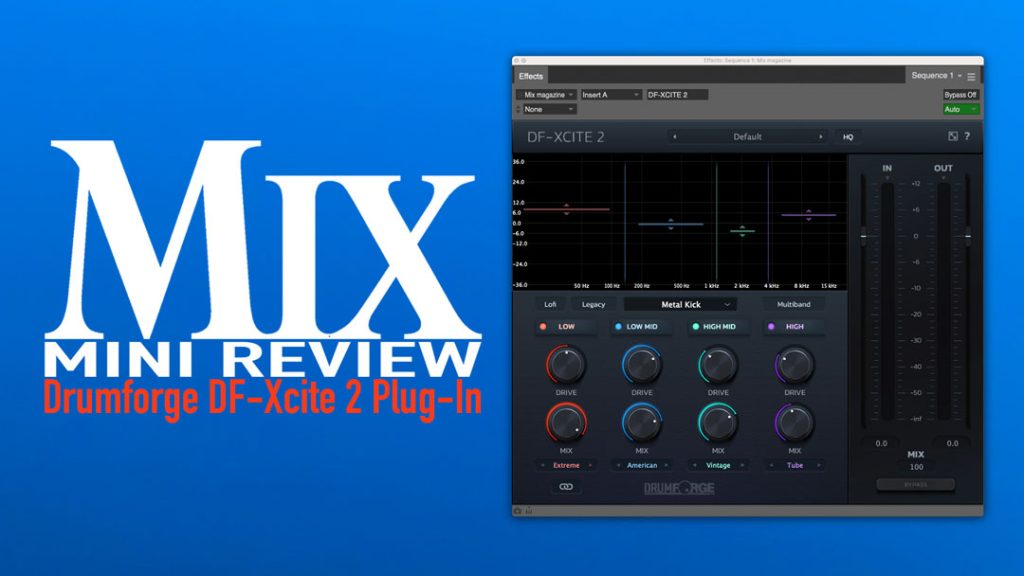Open the Insert A dropdown
1024x576 pixels.
click(x=610, y=95)
